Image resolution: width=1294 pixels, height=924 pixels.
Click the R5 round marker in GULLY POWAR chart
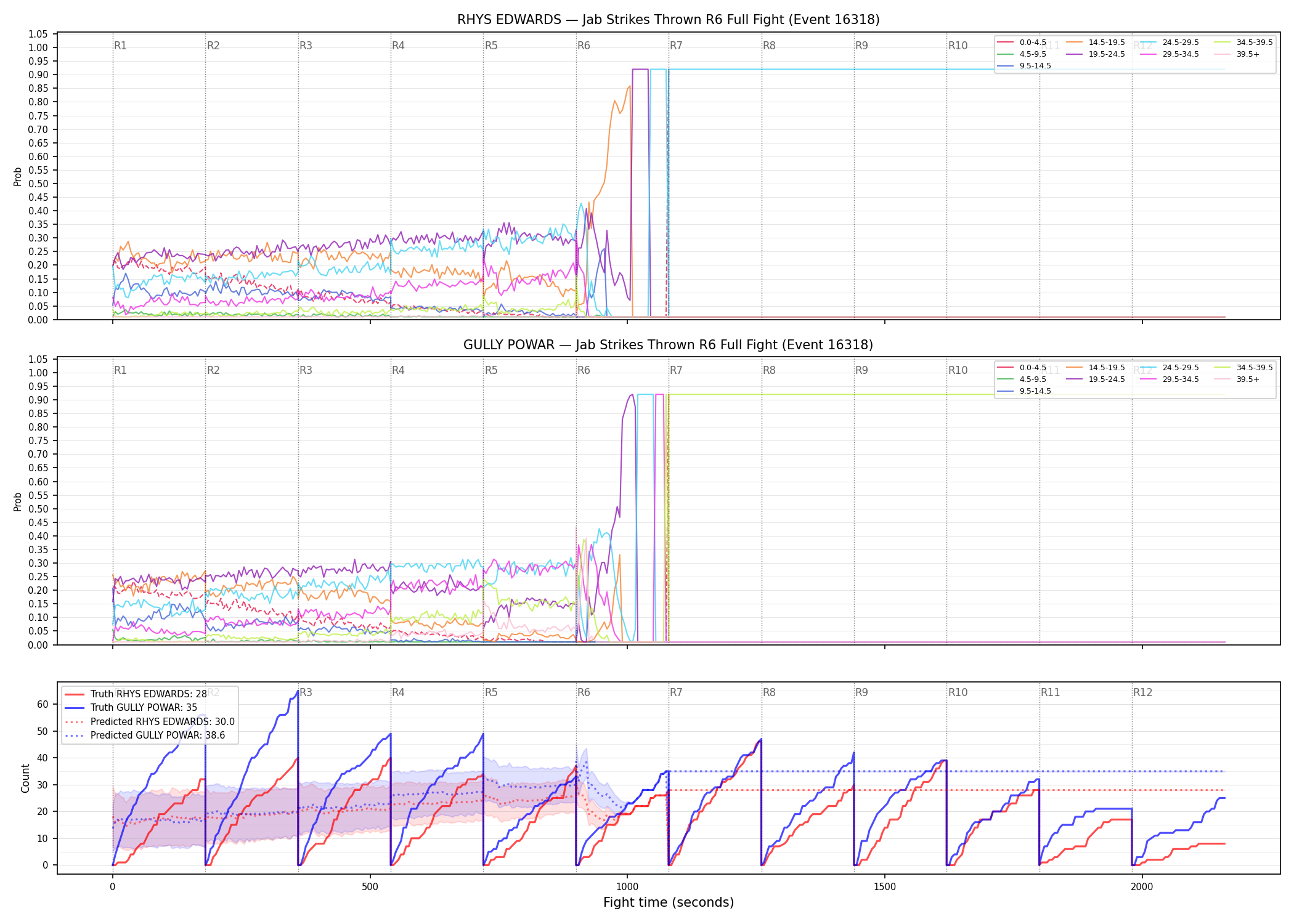(491, 370)
